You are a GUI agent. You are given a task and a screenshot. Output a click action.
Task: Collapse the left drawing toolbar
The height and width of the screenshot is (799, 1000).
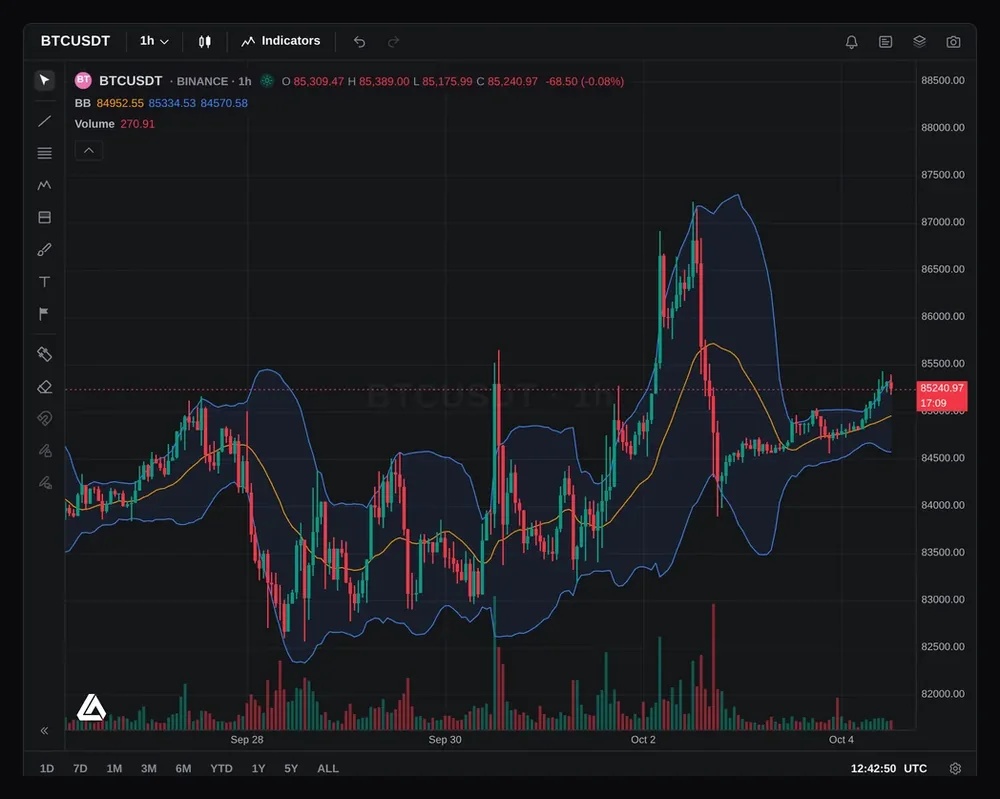point(44,730)
